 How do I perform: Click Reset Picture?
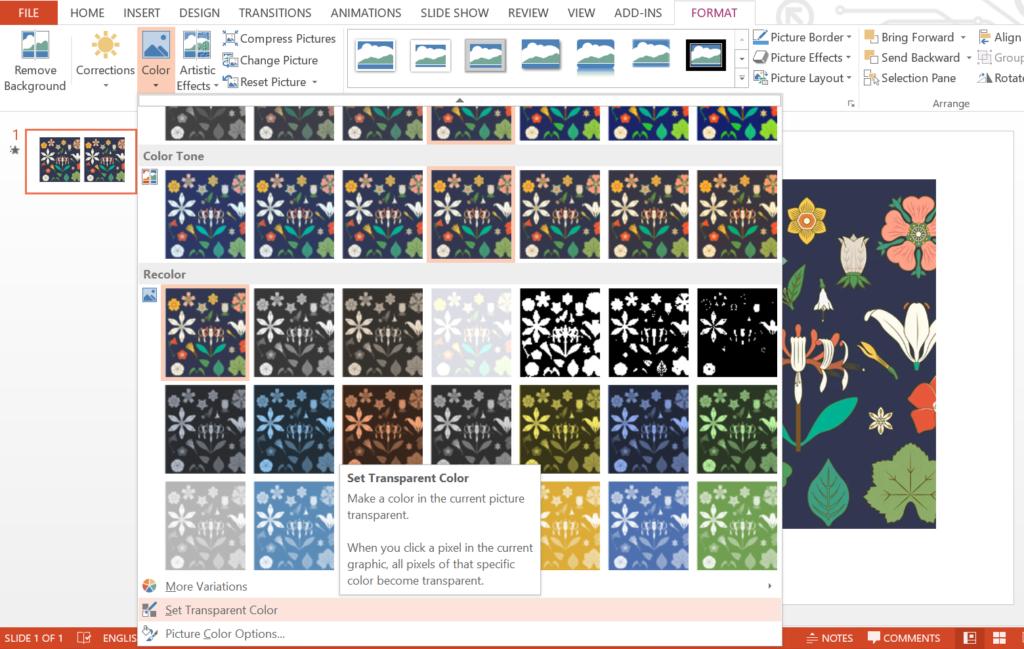coord(270,81)
